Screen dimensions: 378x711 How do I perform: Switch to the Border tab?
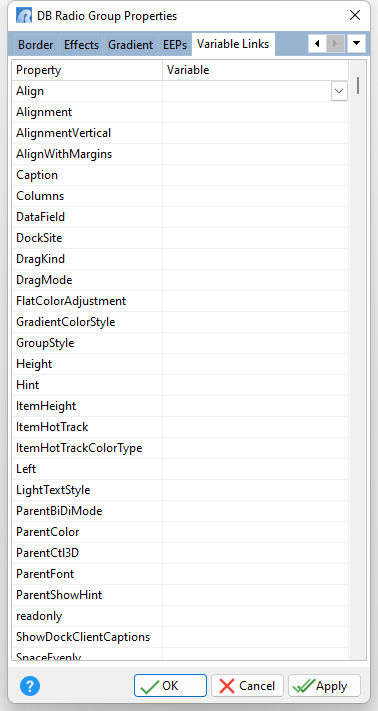click(35, 45)
